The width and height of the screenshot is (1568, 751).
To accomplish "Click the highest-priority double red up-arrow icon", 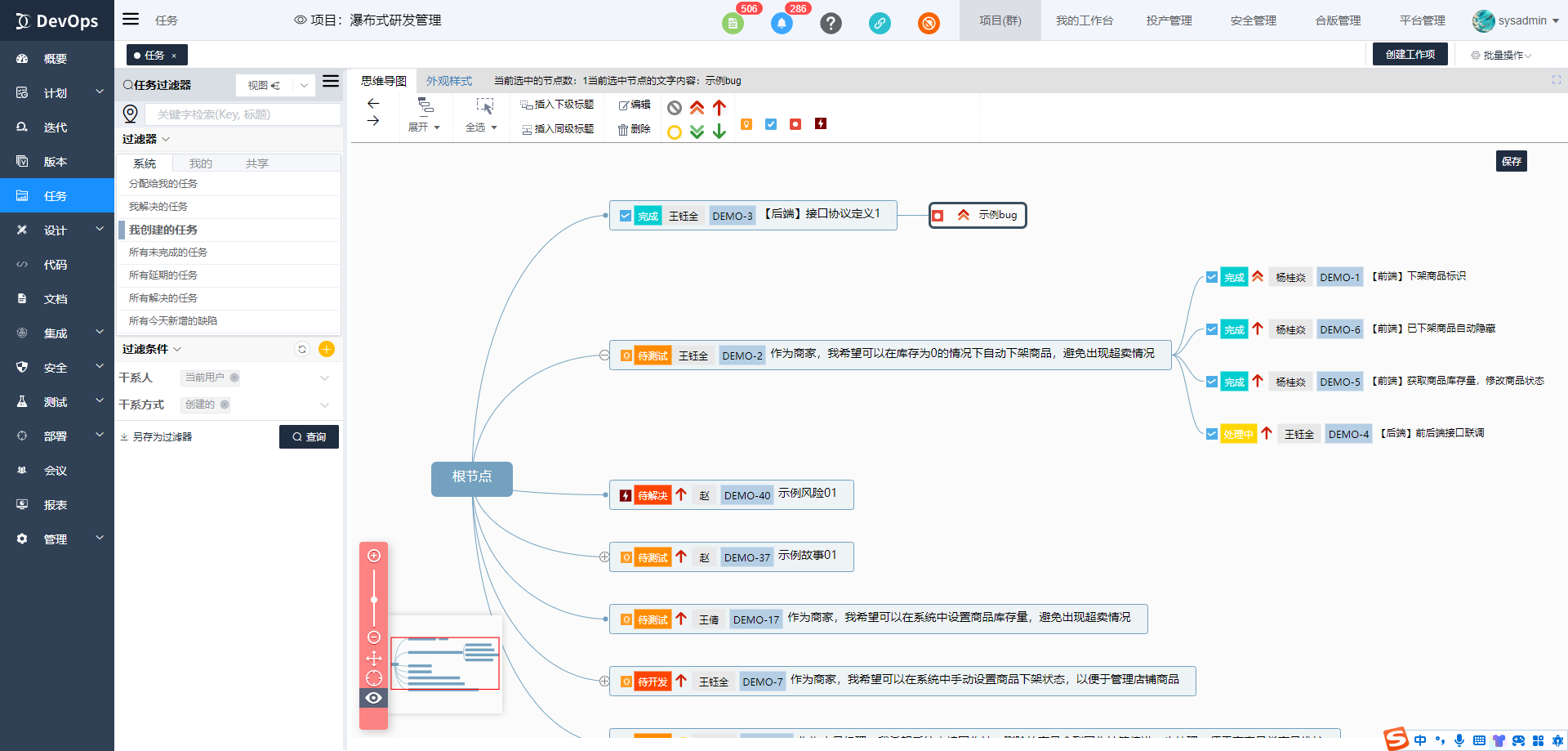I will point(697,108).
